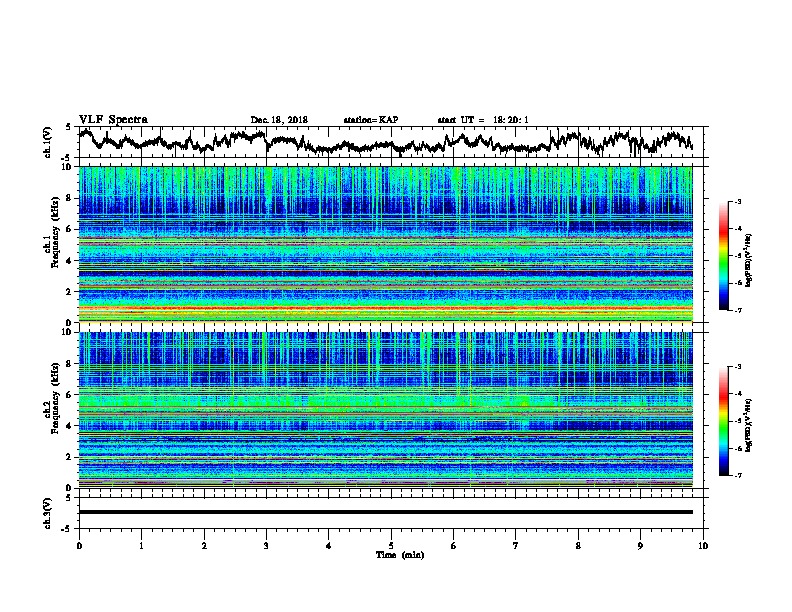Click the '-3' label on upper color scale
The height and width of the screenshot is (612, 792).
point(737,201)
